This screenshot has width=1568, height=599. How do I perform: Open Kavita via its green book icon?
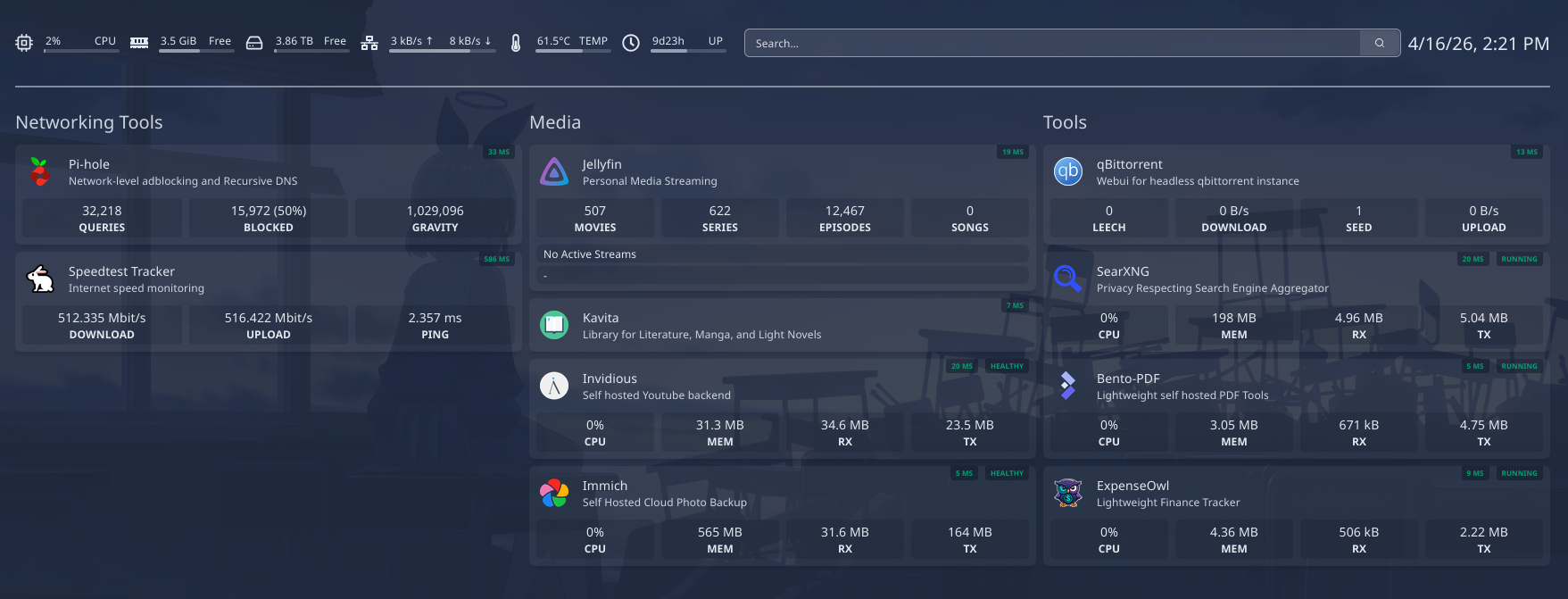(x=554, y=325)
